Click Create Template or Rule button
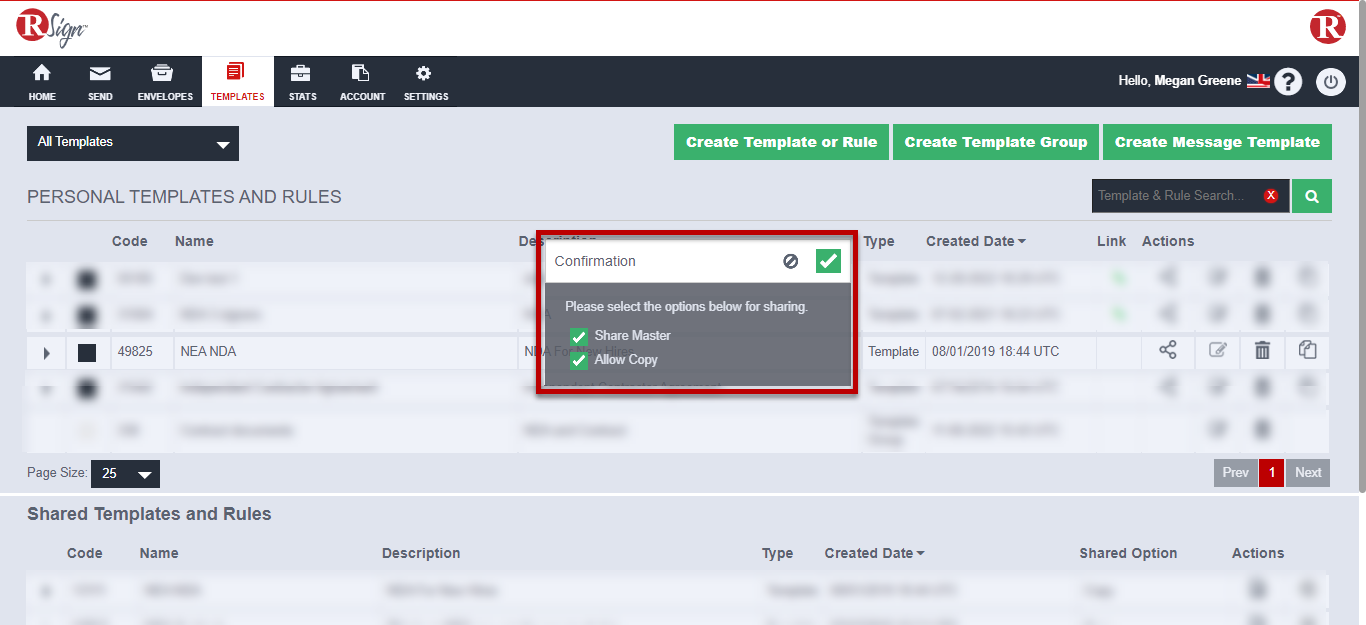The width and height of the screenshot is (1366, 625). coord(781,142)
